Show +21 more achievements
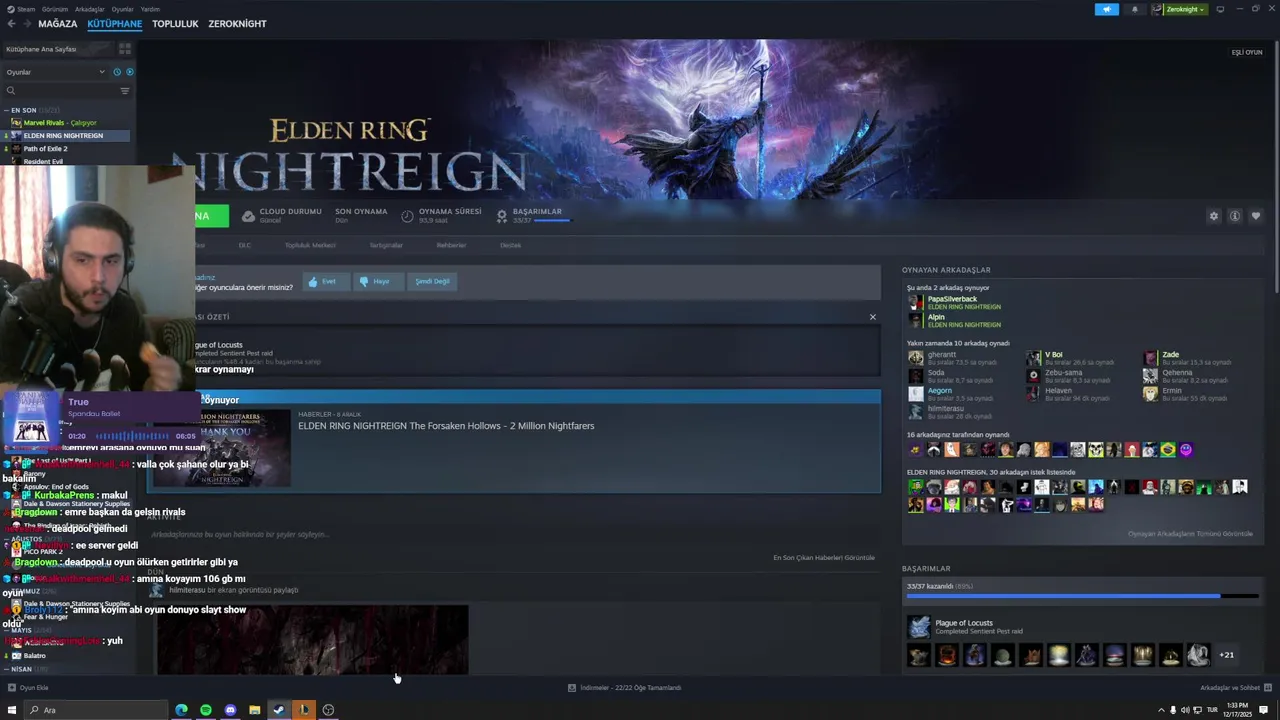 [x=1226, y=655]
